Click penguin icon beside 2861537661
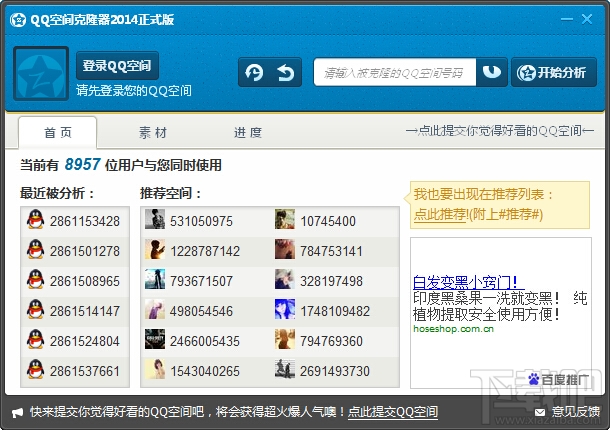This screenshot has height=430, width=610. pyautogui.click(x=35, y=369)
